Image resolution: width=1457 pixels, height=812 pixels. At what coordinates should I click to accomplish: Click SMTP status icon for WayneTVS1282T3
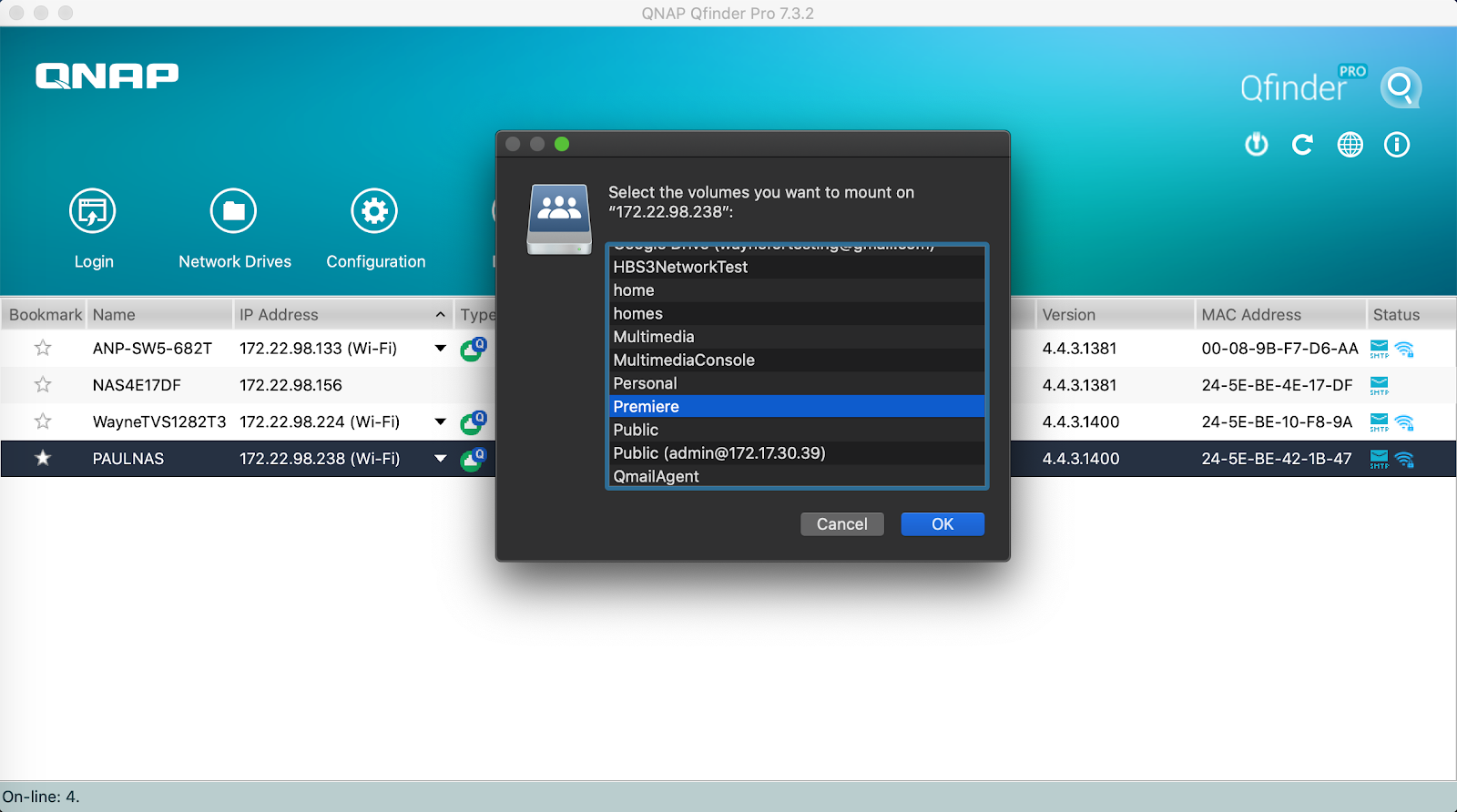(1380, 422)
